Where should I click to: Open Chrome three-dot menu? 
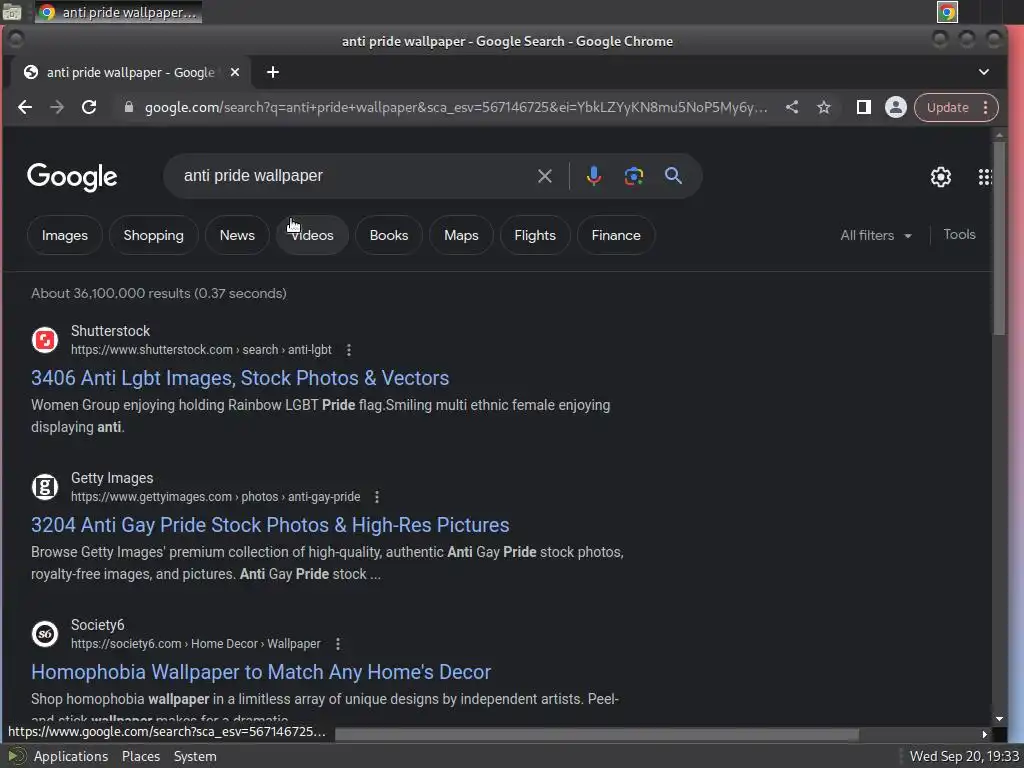click(x=985, y=107)
